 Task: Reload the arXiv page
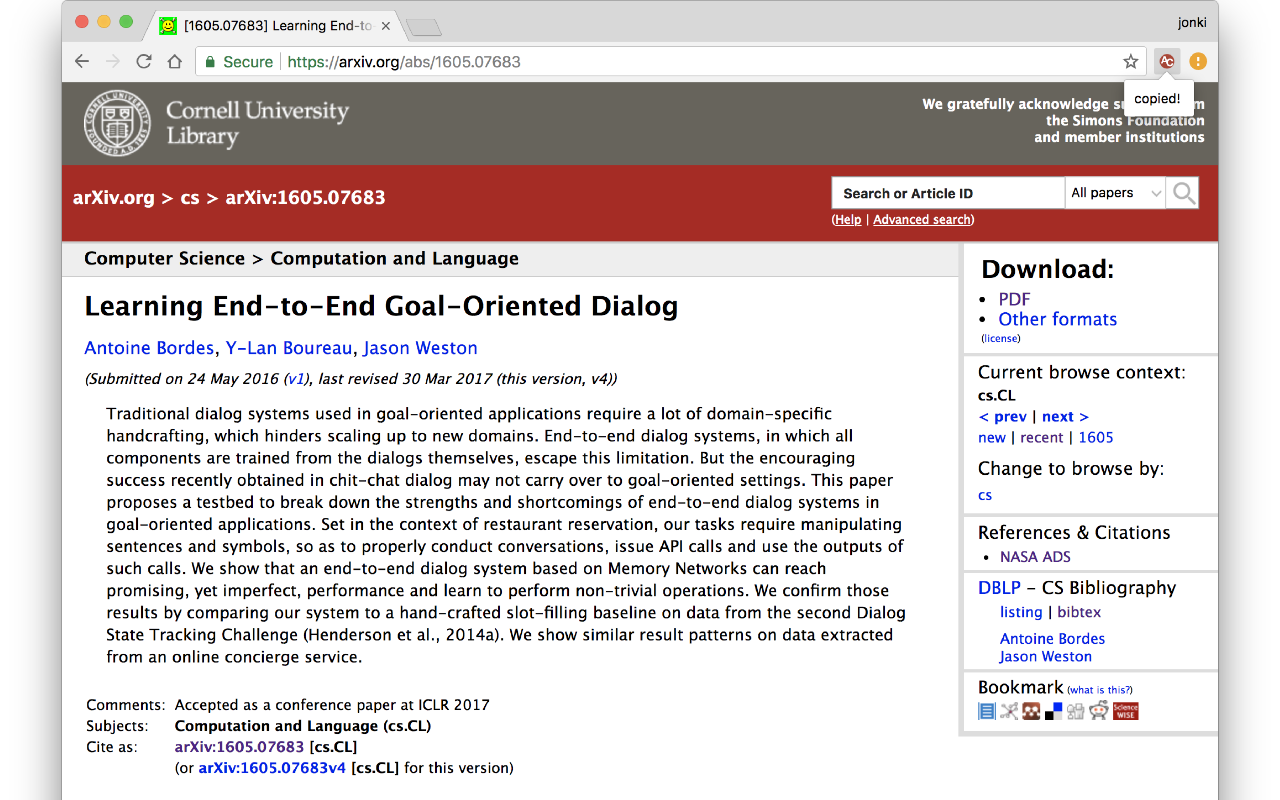(144, 61)
